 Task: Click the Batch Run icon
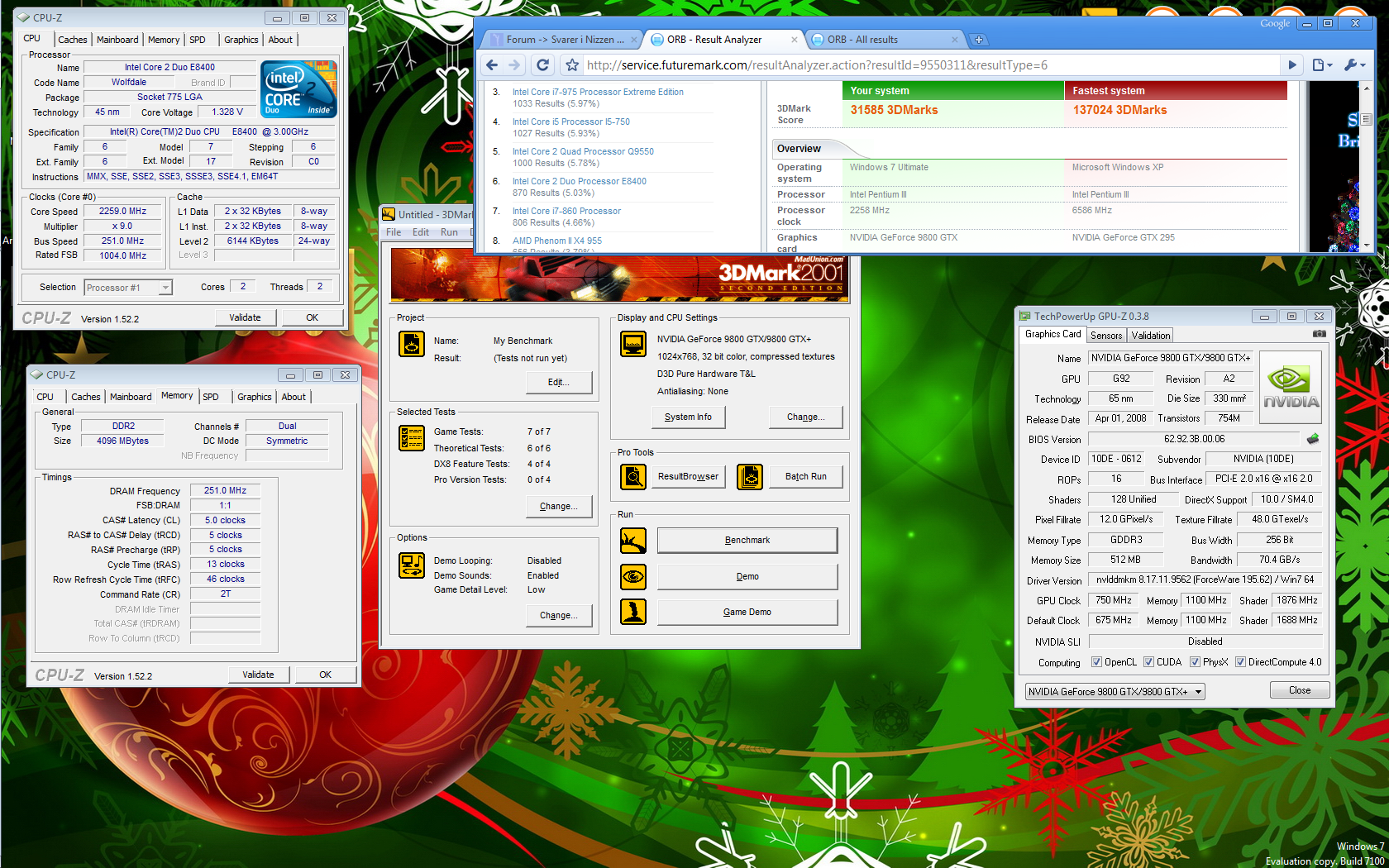pyautogui.click(x=750, y=477)
